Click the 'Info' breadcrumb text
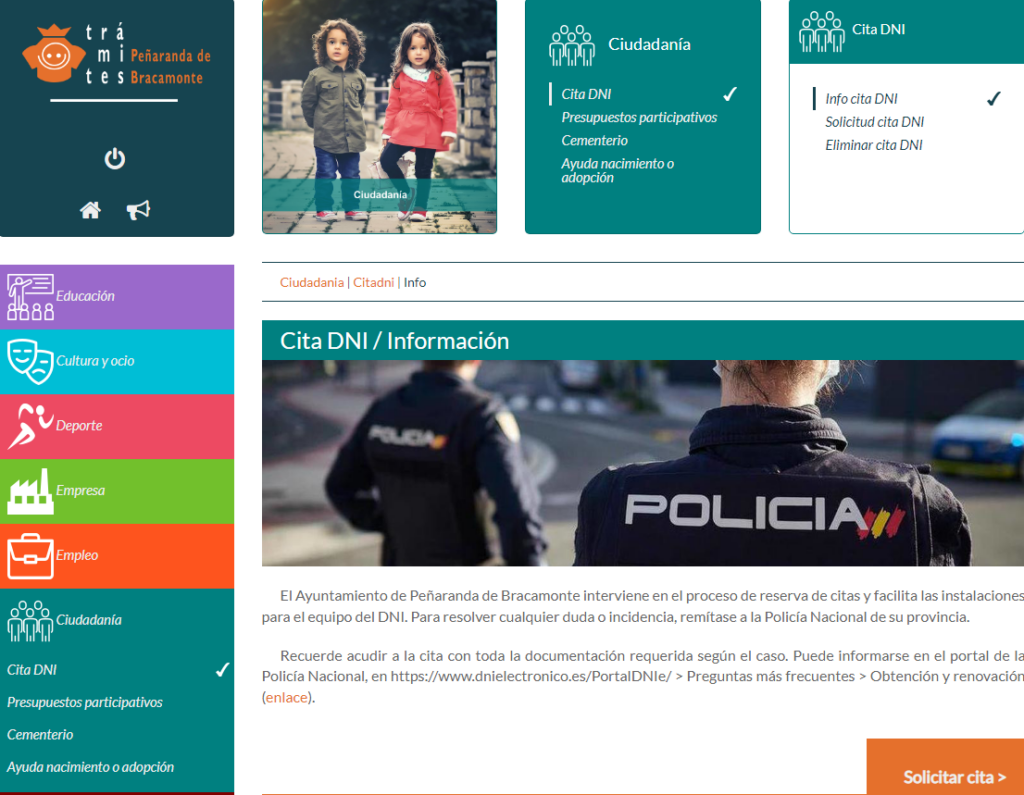This screenshot has height=795, width=1024. [x=415, y=282]
